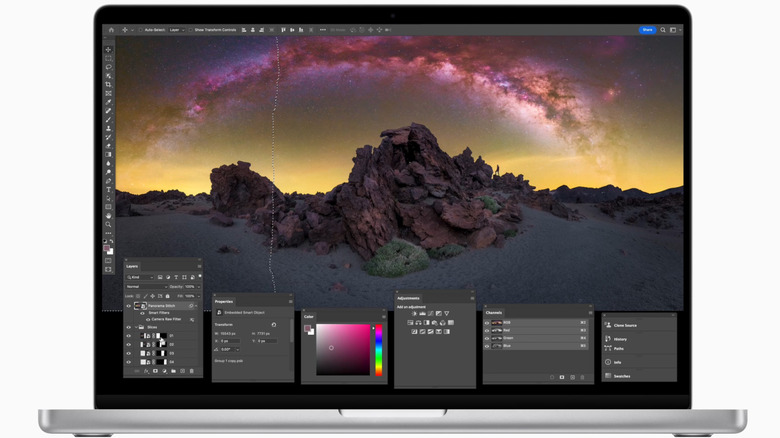Click three-dots more options in options bar
This screenshot has width=780, height=438.
pyautogui.click(x=323, y=30)
